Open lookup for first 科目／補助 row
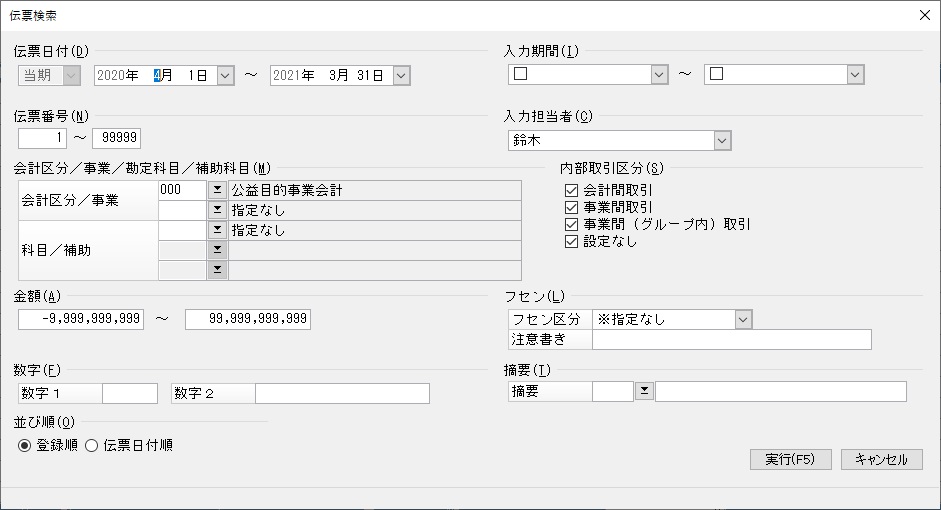The height and width of the screenshot is (510, 941). [x=217, y=230]
